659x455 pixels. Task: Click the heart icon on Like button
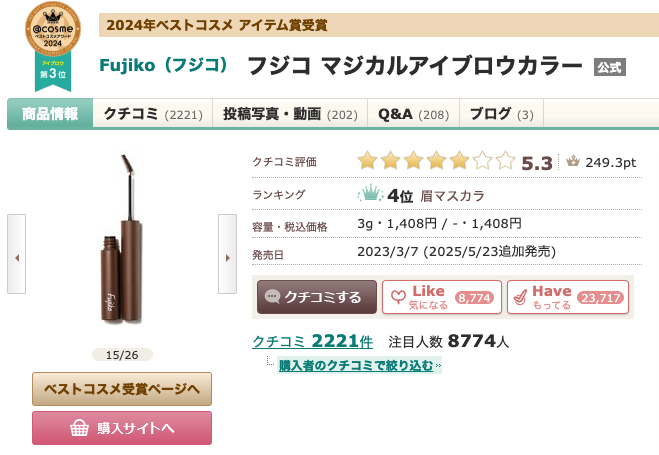coord(397,297)
